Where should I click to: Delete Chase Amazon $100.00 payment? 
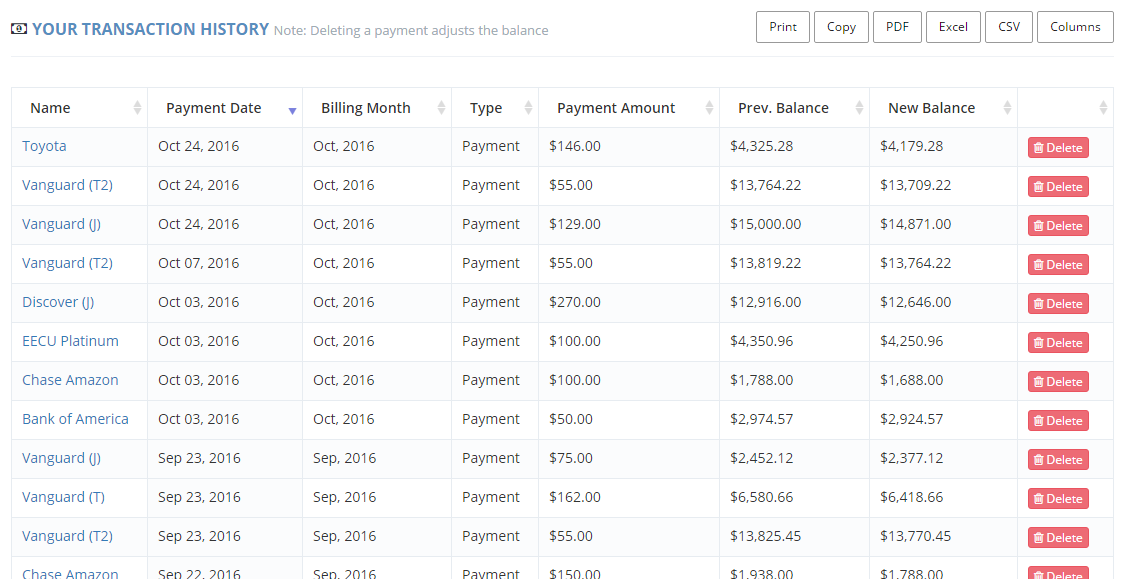tap(1058, 382)
